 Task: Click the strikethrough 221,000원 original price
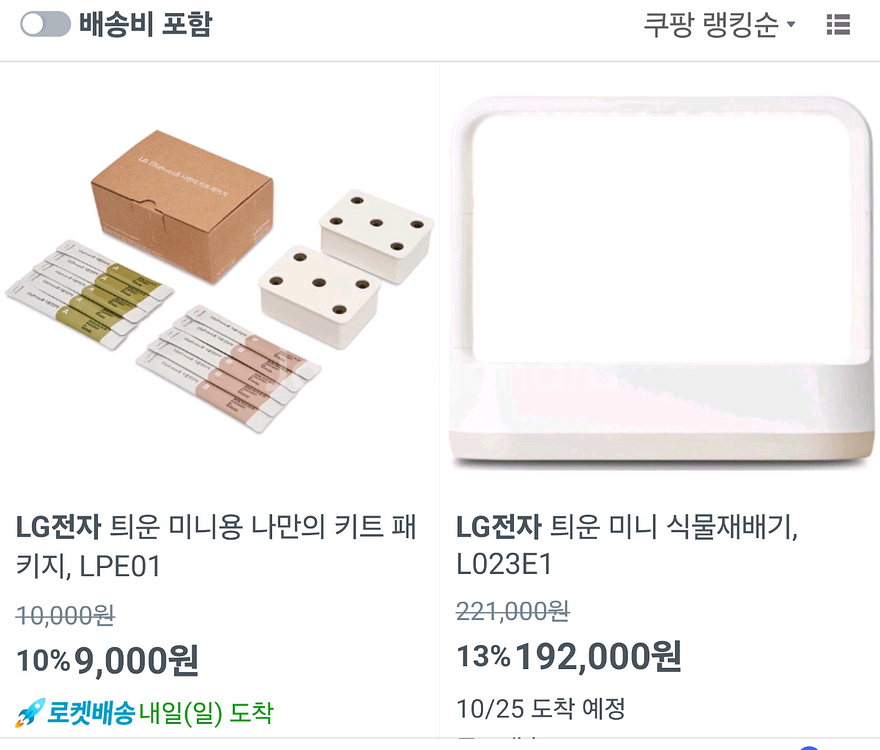[514, 612]
